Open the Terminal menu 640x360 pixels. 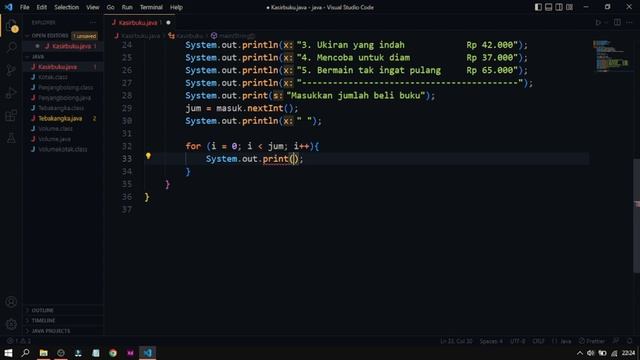151,7
